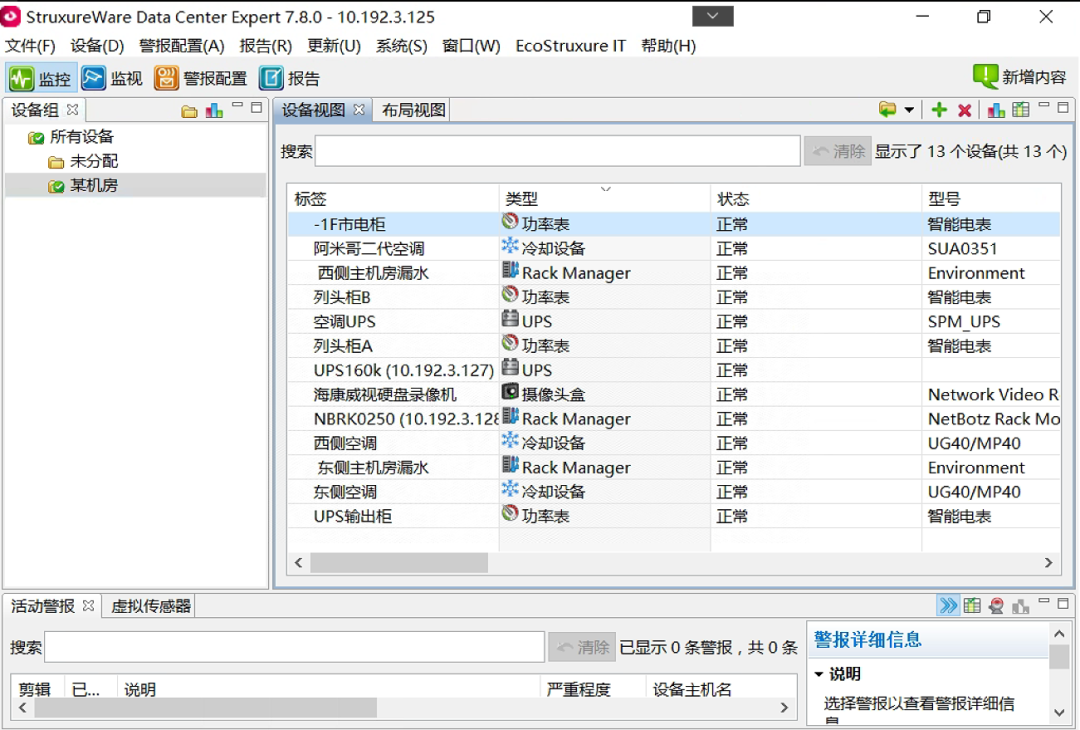
Task: Select 所有设备 in the device tree
Action: pyautogui.click(x=70, y=137)
